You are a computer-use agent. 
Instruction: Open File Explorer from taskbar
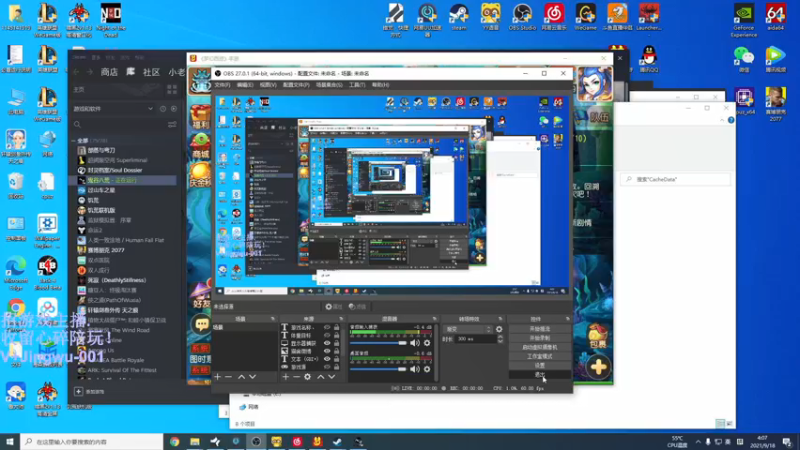195,442
